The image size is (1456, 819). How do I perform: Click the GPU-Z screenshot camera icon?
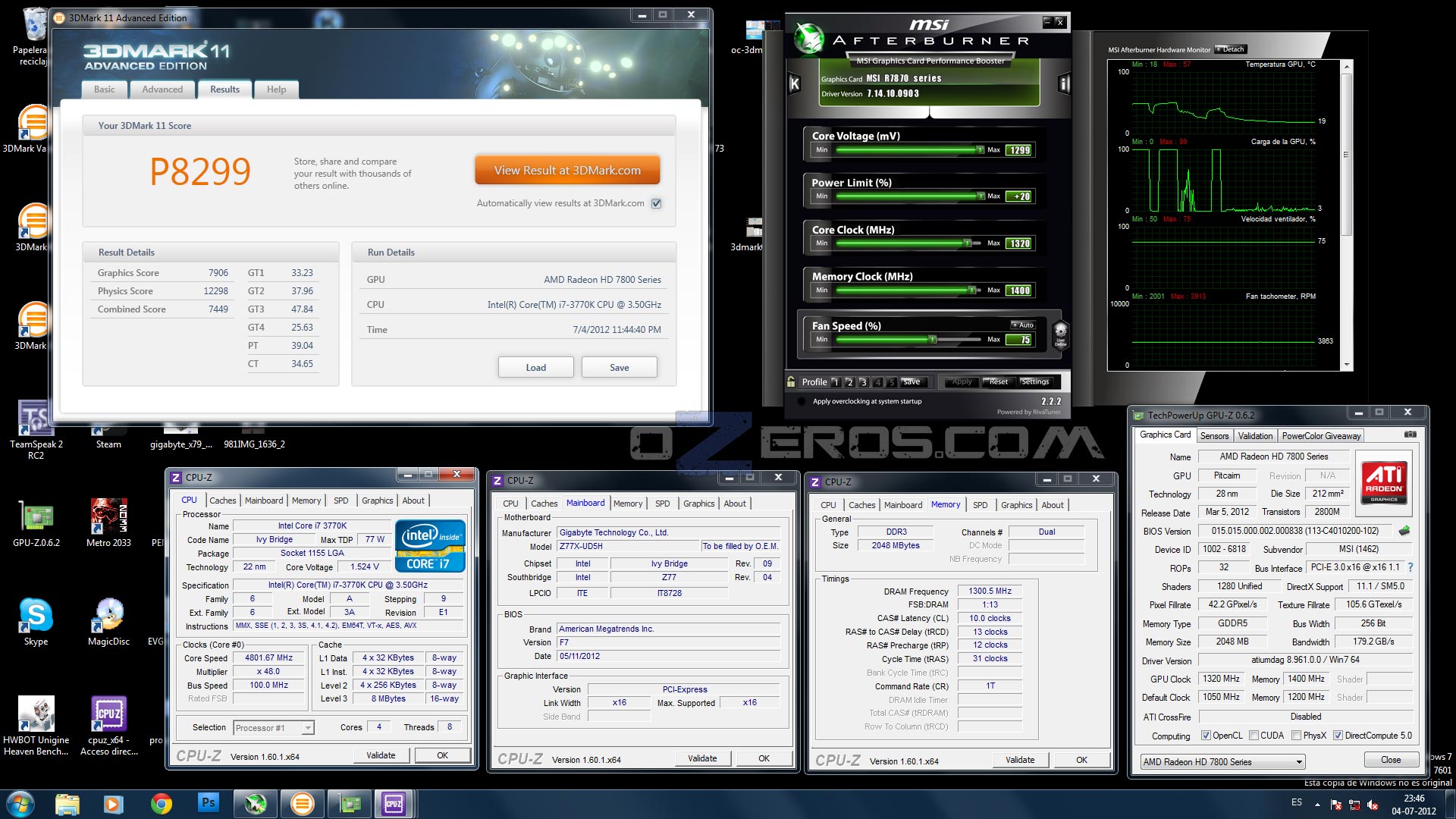(1410, 435)
